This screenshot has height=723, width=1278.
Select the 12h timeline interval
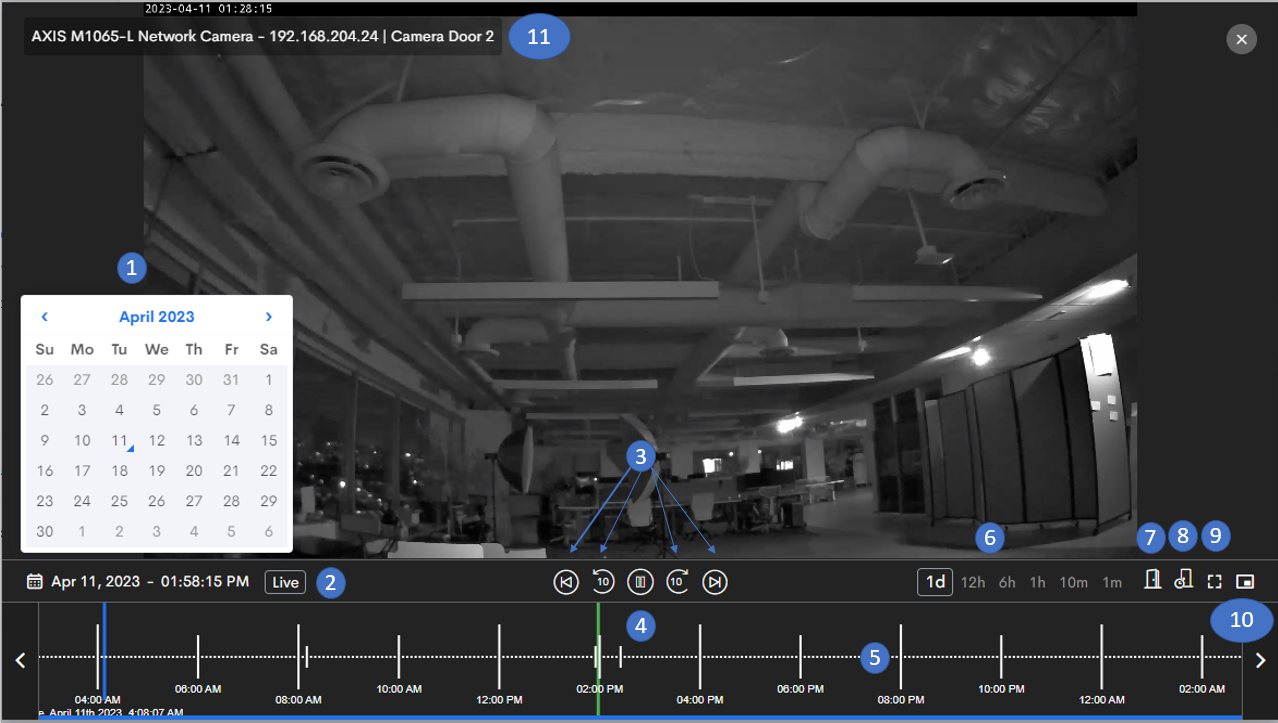click(x=972, y=582)
